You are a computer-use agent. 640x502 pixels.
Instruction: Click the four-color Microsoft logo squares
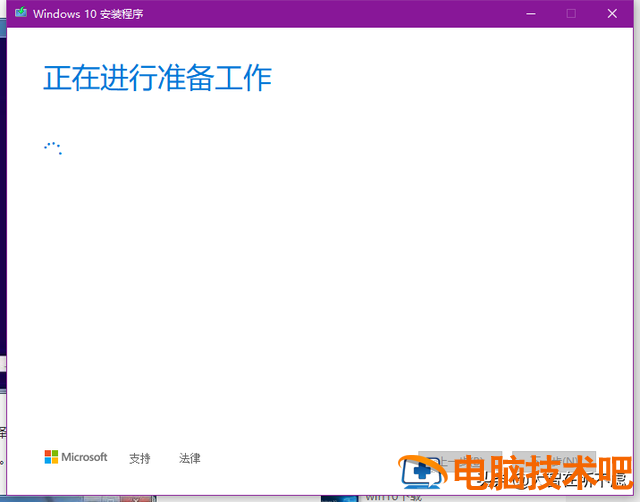coord(51,457)
